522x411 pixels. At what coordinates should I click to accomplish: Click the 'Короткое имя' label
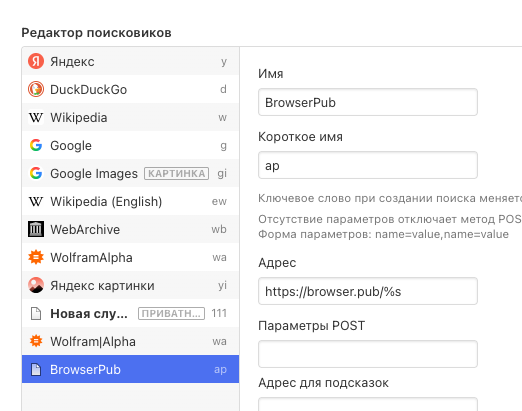(300, 137)
